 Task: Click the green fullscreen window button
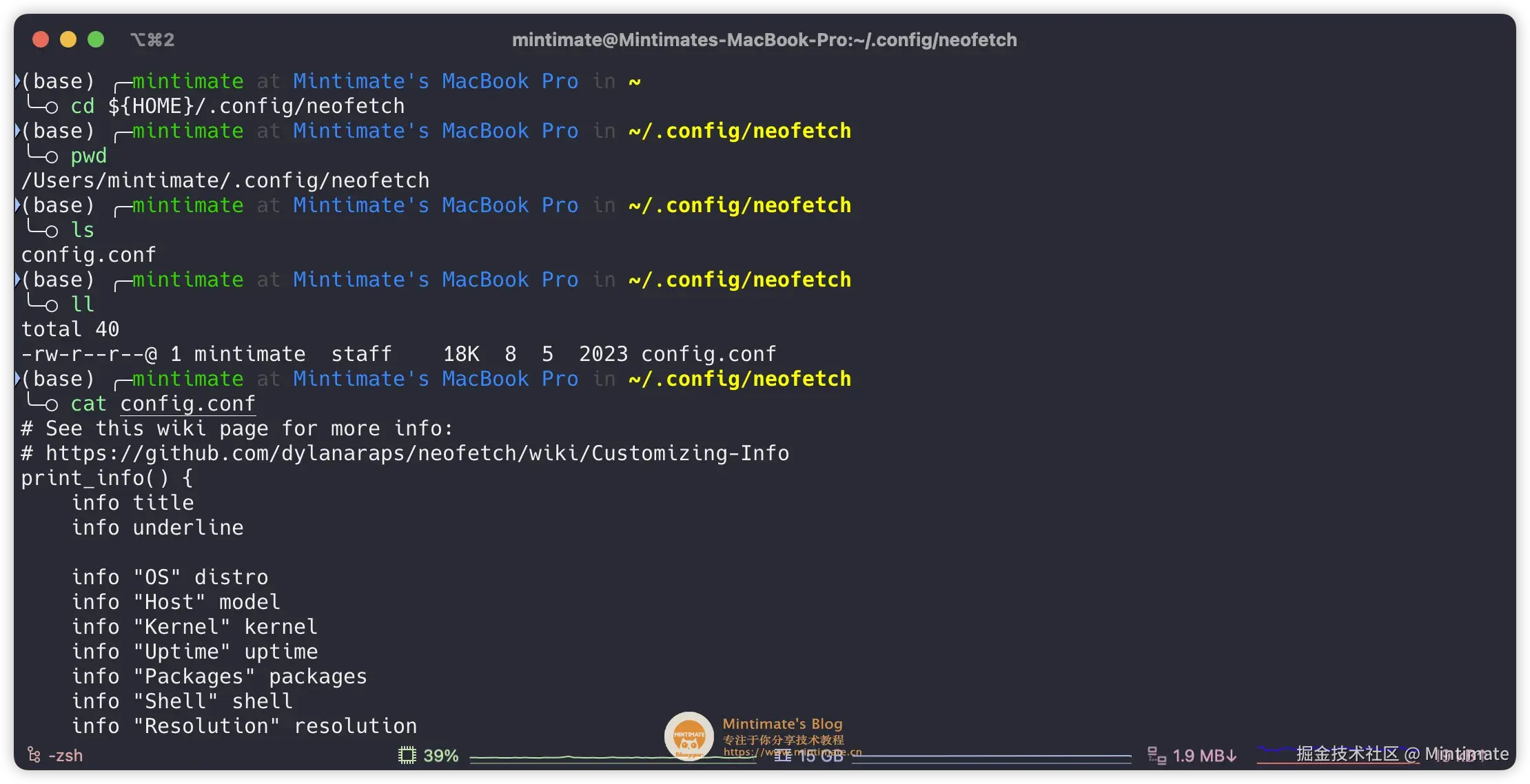click(96, 40)
